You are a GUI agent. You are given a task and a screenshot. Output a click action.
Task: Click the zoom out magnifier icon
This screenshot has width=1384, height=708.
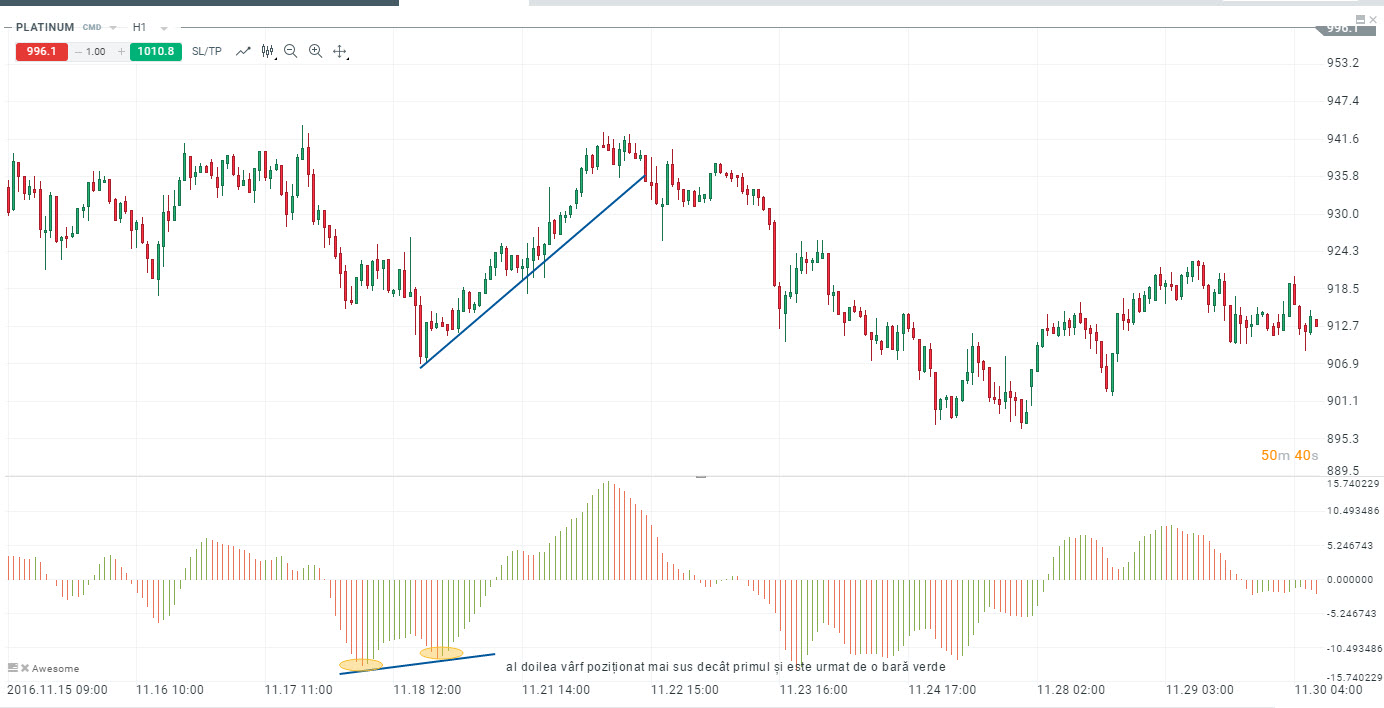click(x=290, y=50)
